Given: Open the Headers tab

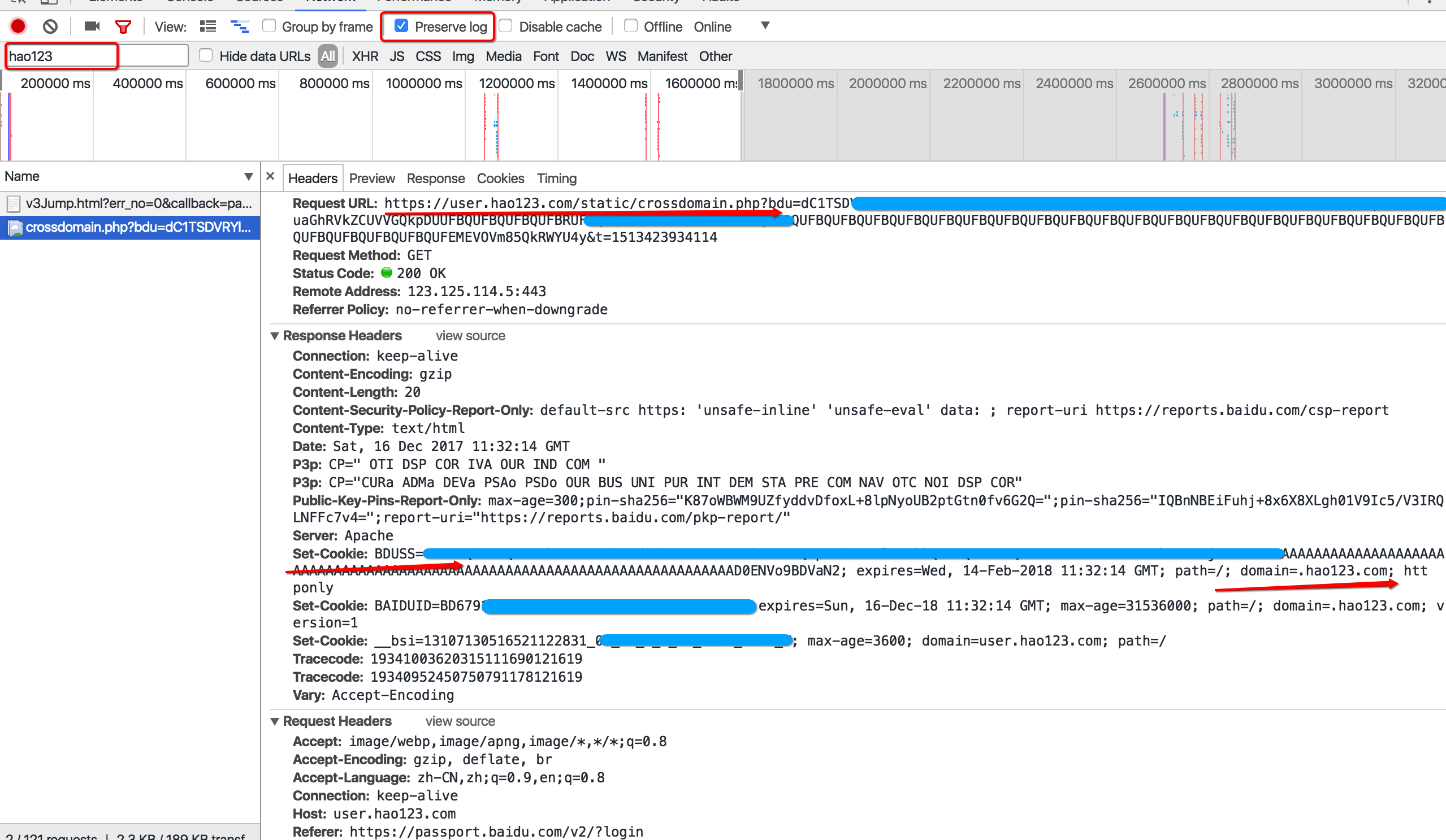Looking at the screenshot, I should pos(313,179).
